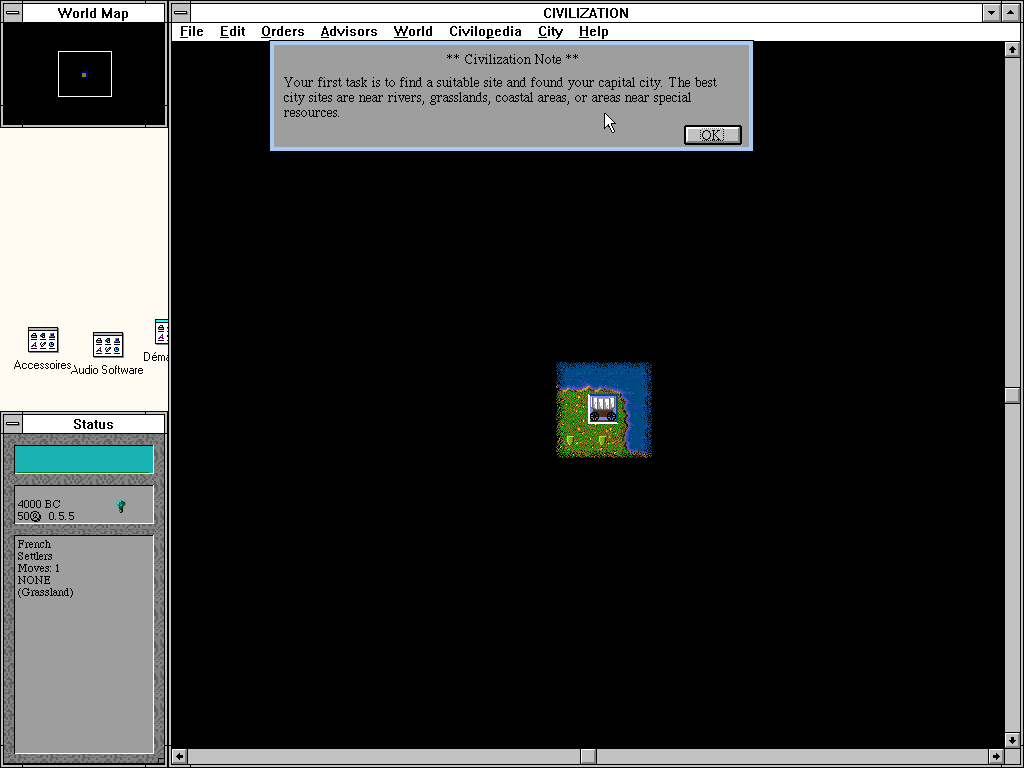Minimize the CIVILIZATION window
Image resolution: width=1024 pixels, height=768 pixels.
pyautogui.click(x=991, y=12)
